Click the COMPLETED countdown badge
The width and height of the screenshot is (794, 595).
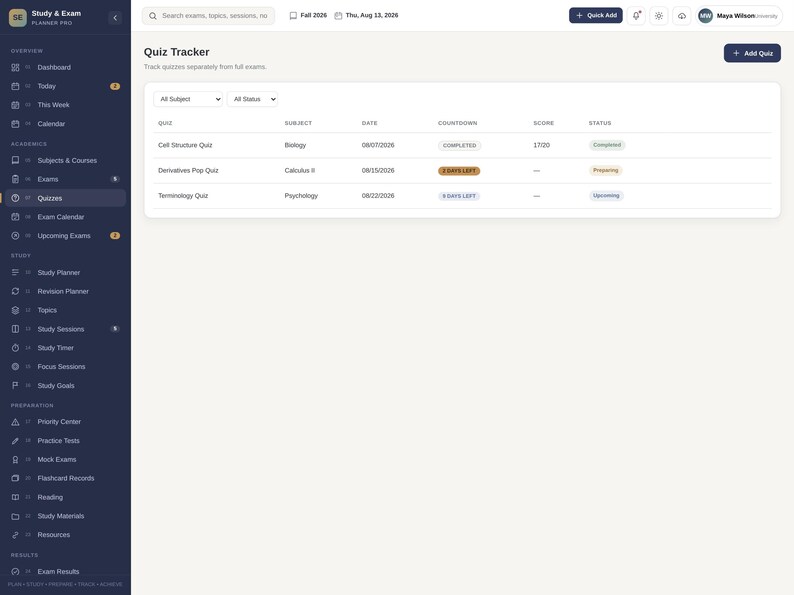point(459,146)
